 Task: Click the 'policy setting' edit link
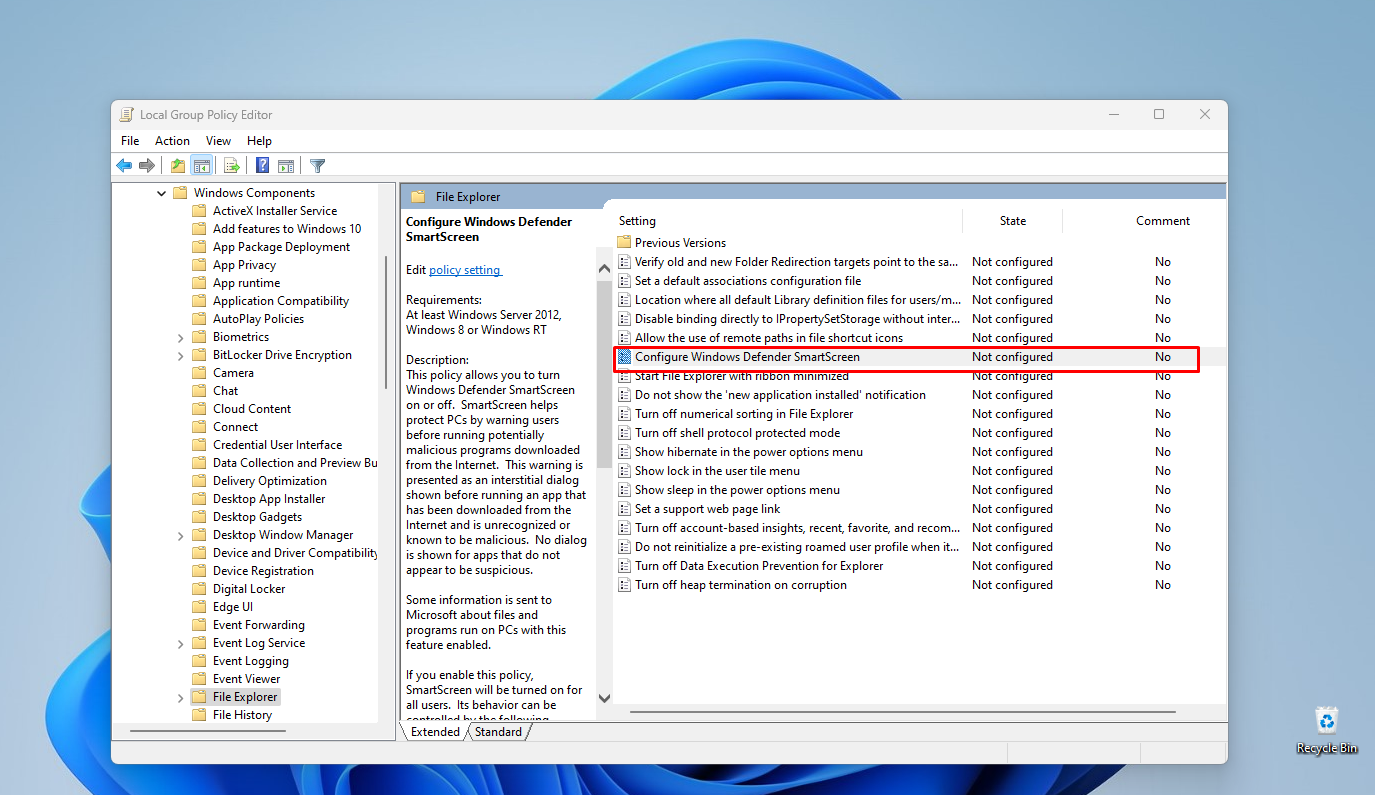point(465,270)
